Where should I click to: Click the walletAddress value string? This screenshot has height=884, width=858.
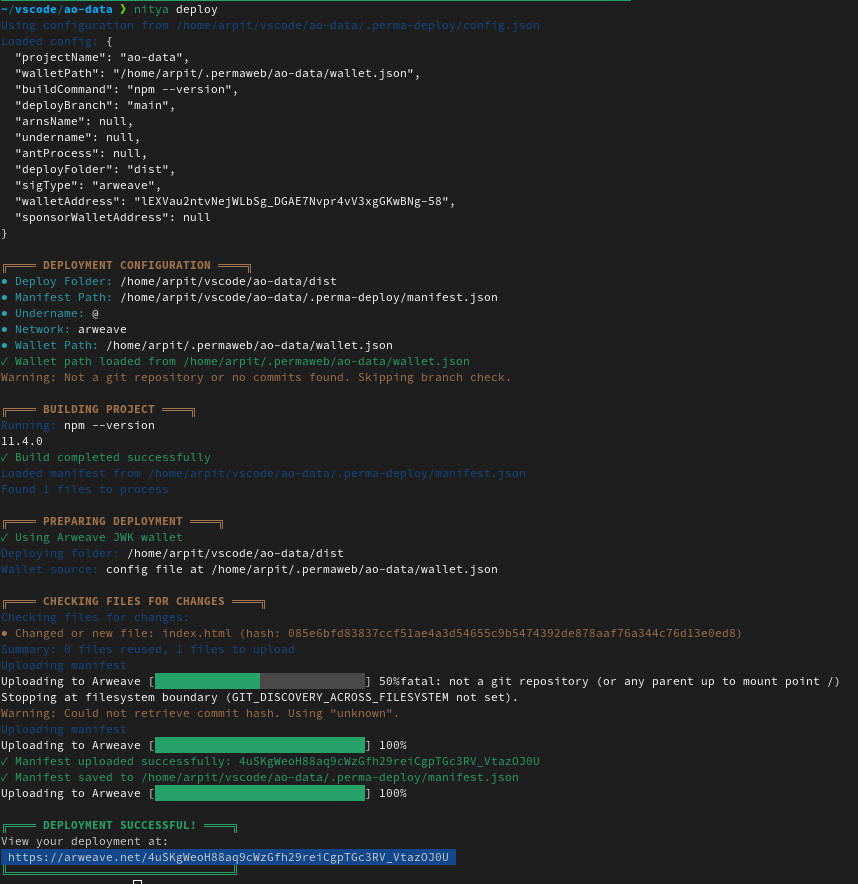tap(291, 201)
